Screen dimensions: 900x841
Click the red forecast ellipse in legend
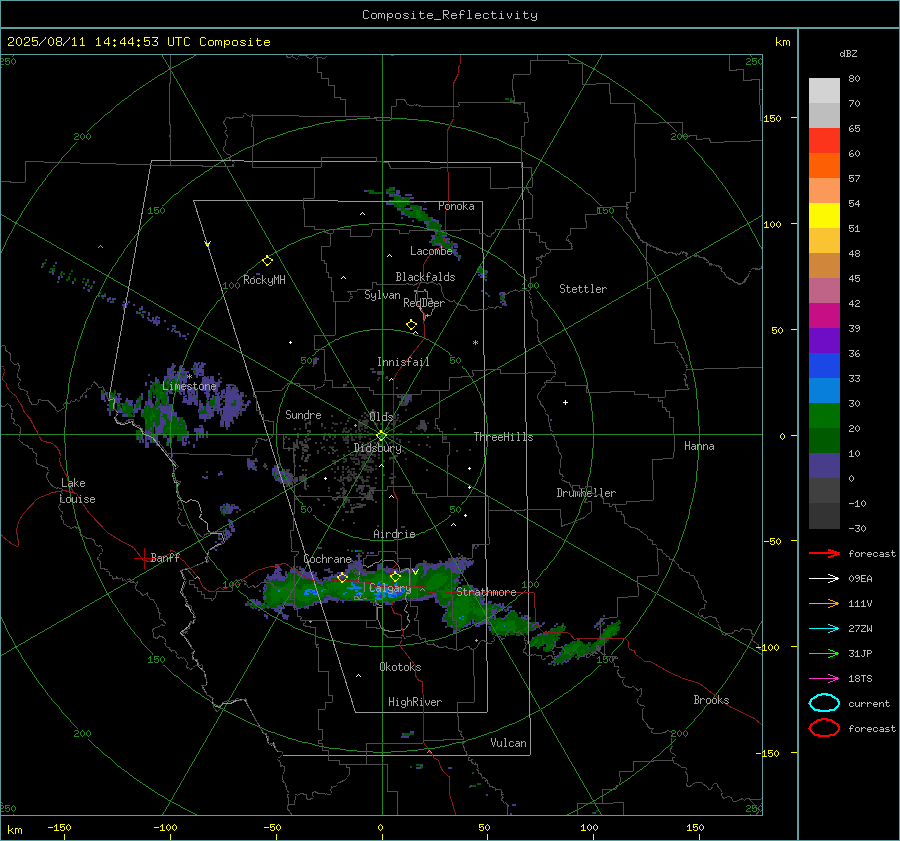coord(824,728)
